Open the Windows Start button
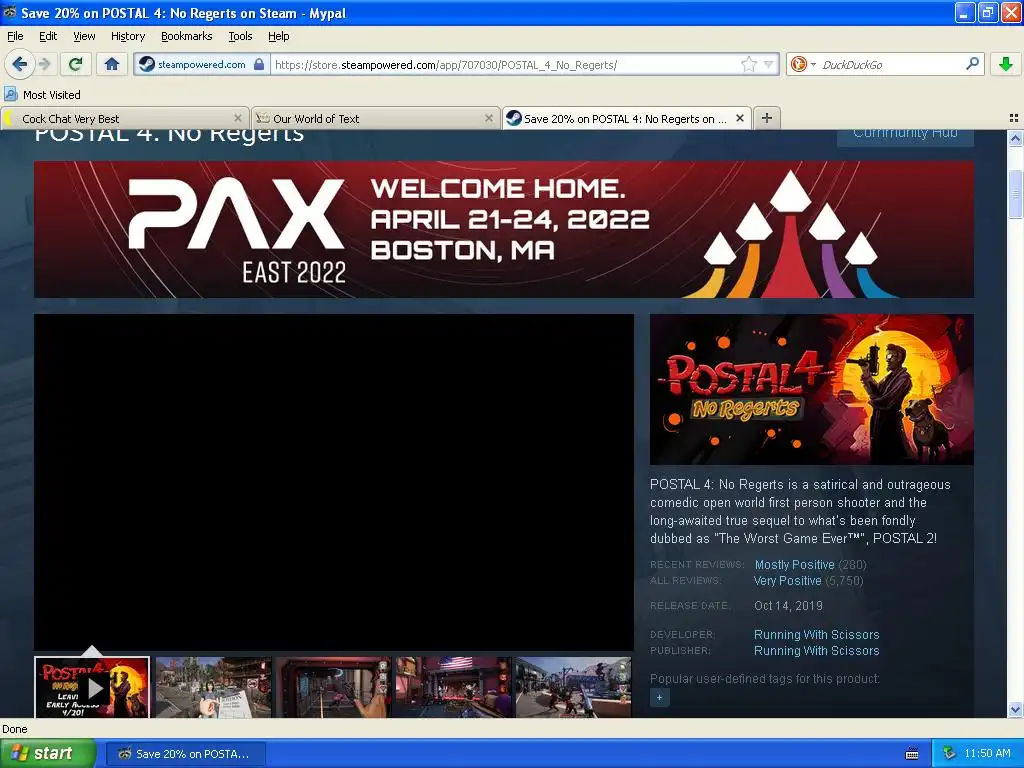This screenshot has width=1024, height=768. [x=48, y=754]
